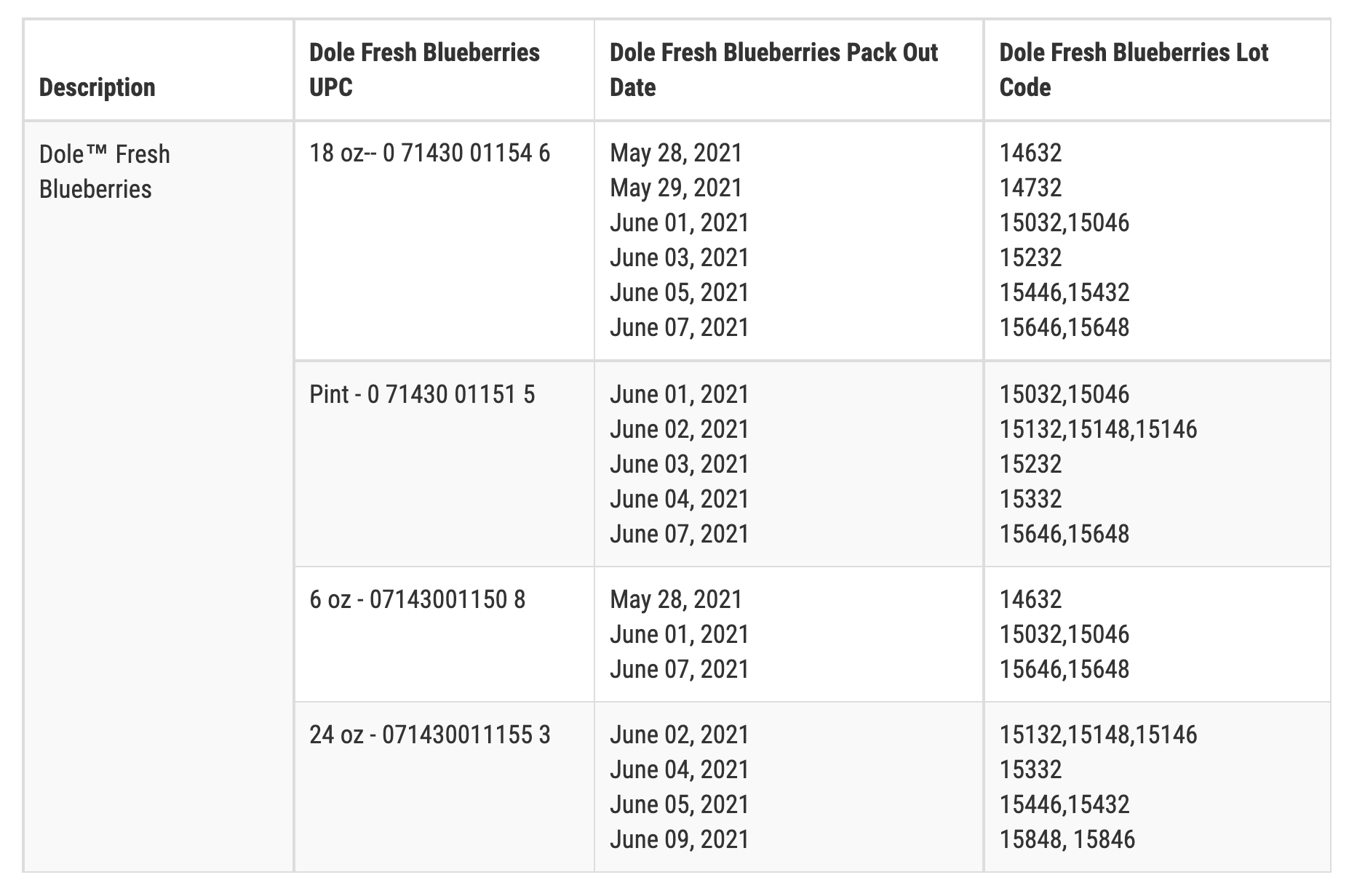Click lot code 14732
This screenshot has width=1365, height=896.
pos(1030,188)
